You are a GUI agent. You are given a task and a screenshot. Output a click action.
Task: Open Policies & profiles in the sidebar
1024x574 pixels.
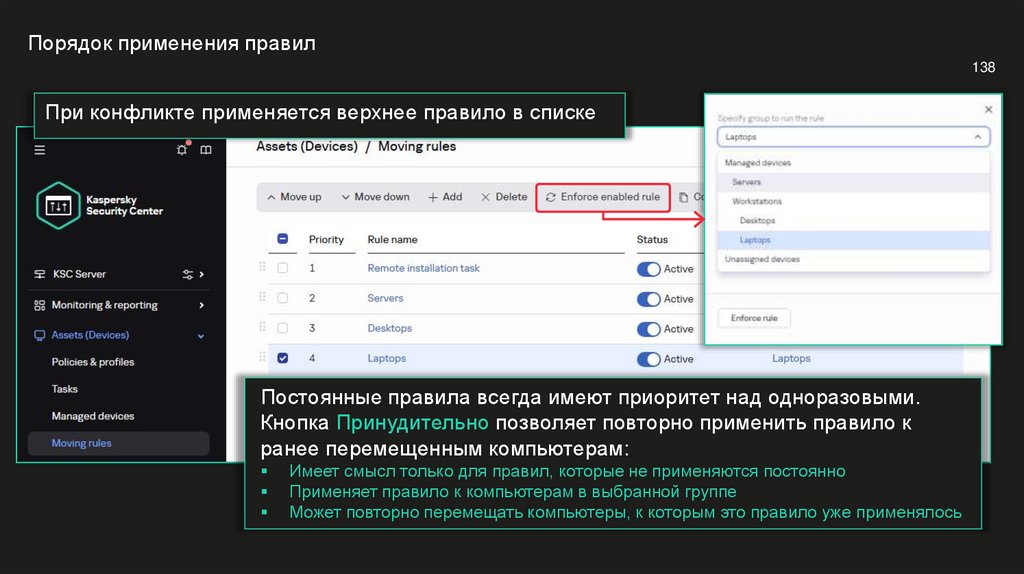[93, 362]
